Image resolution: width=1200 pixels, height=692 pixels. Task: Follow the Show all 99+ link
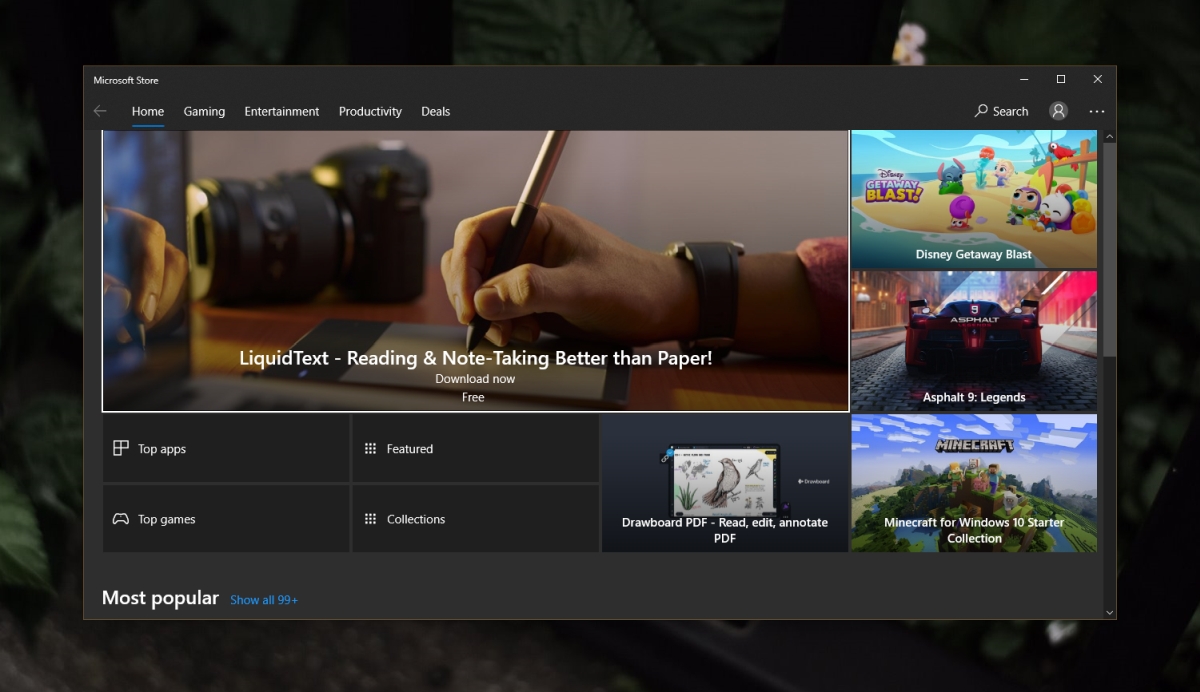click(x=264, y=600)
